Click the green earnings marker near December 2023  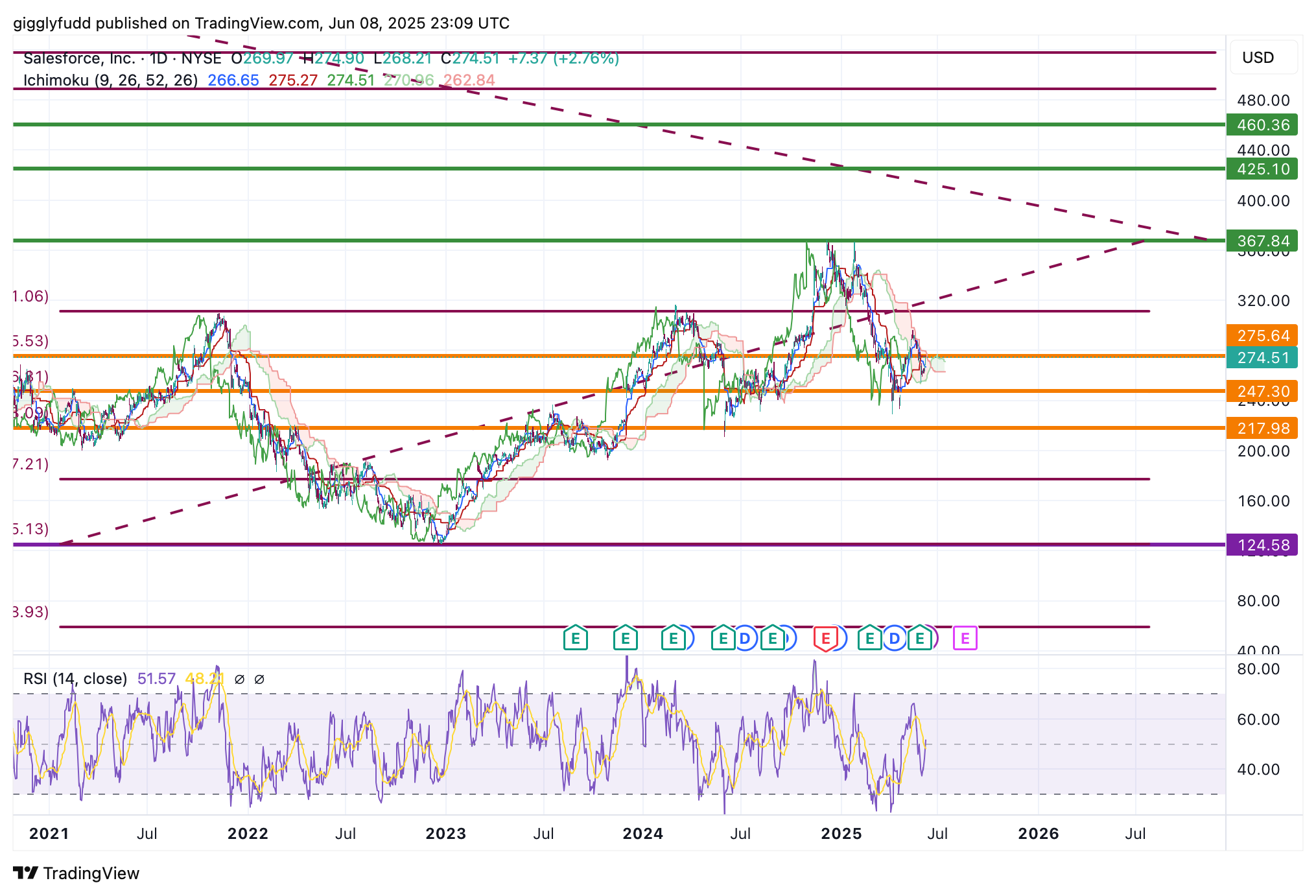coord(626,639)
